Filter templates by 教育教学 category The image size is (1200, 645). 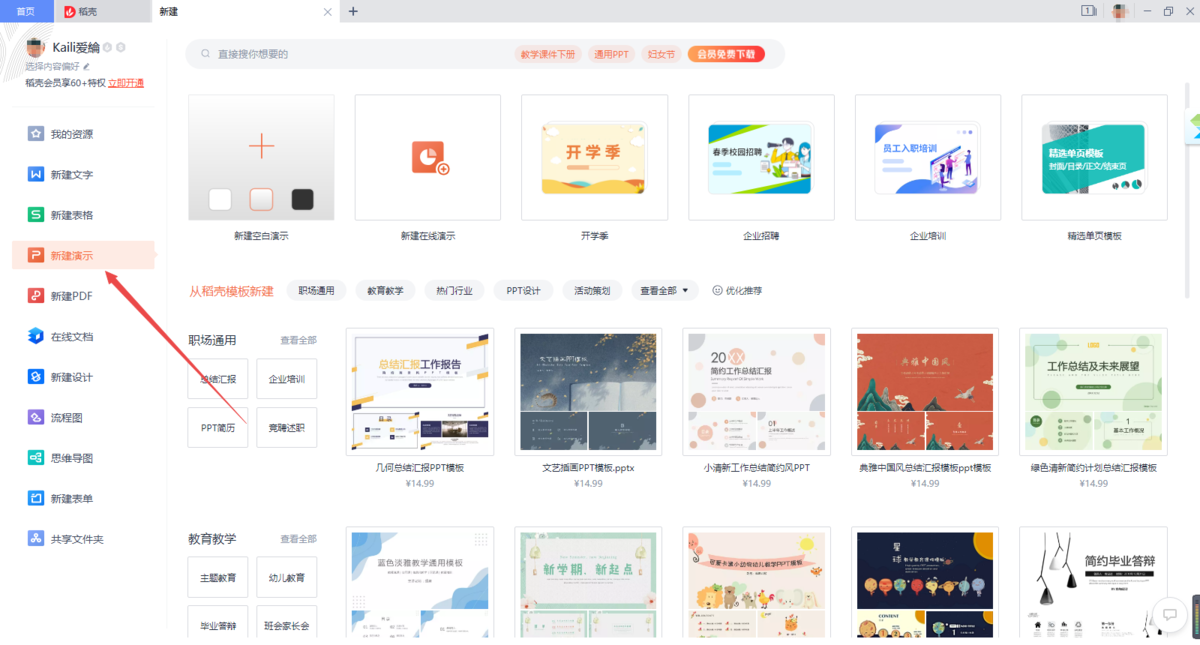coord(385,290)
